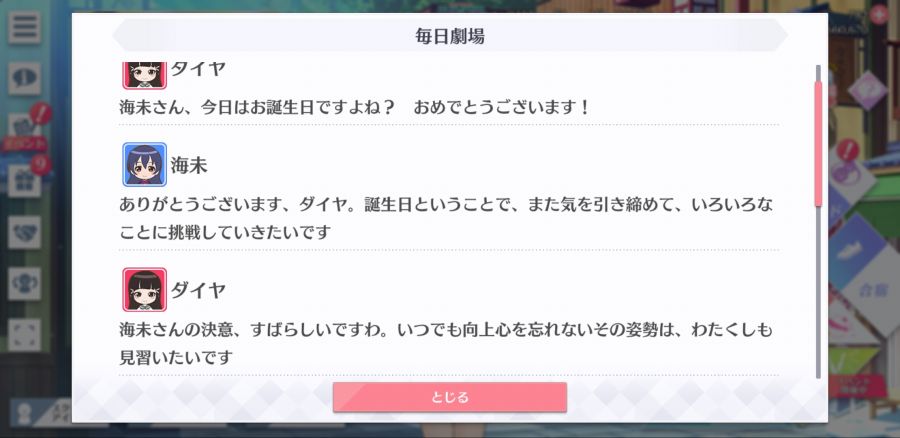
Task: Open the hamburger menu icon
Action: (24, 27)
